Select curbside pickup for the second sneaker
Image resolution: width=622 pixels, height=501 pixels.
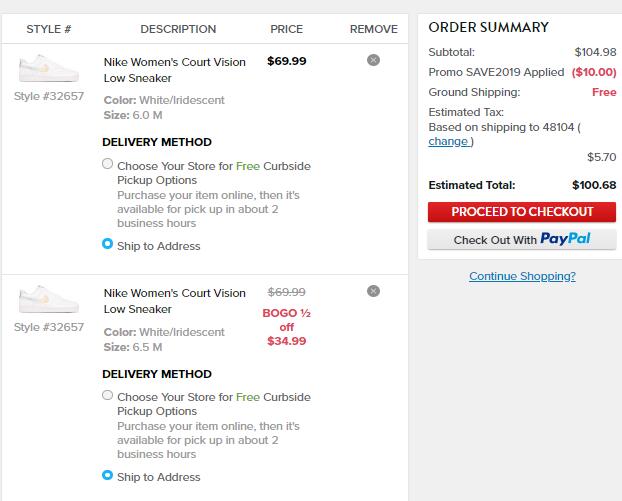pos(108,396)
